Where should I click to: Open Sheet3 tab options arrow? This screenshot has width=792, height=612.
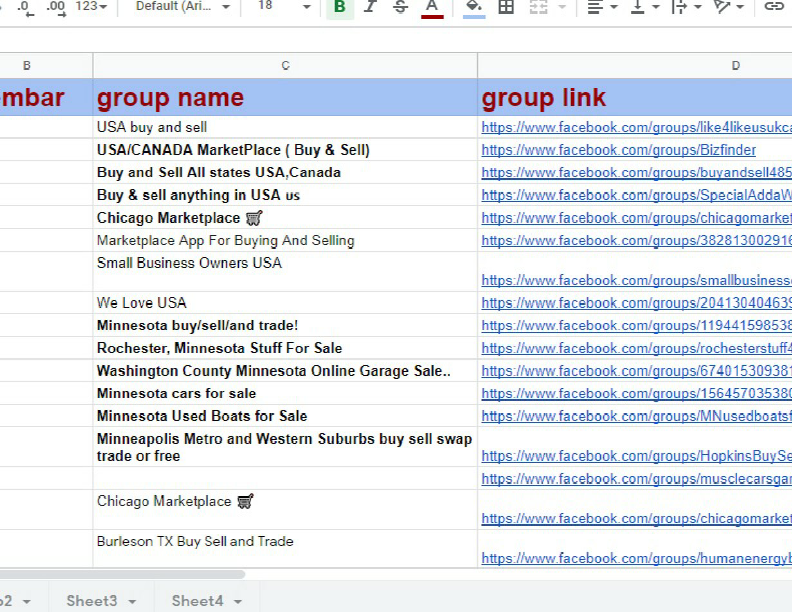(132, 601)
